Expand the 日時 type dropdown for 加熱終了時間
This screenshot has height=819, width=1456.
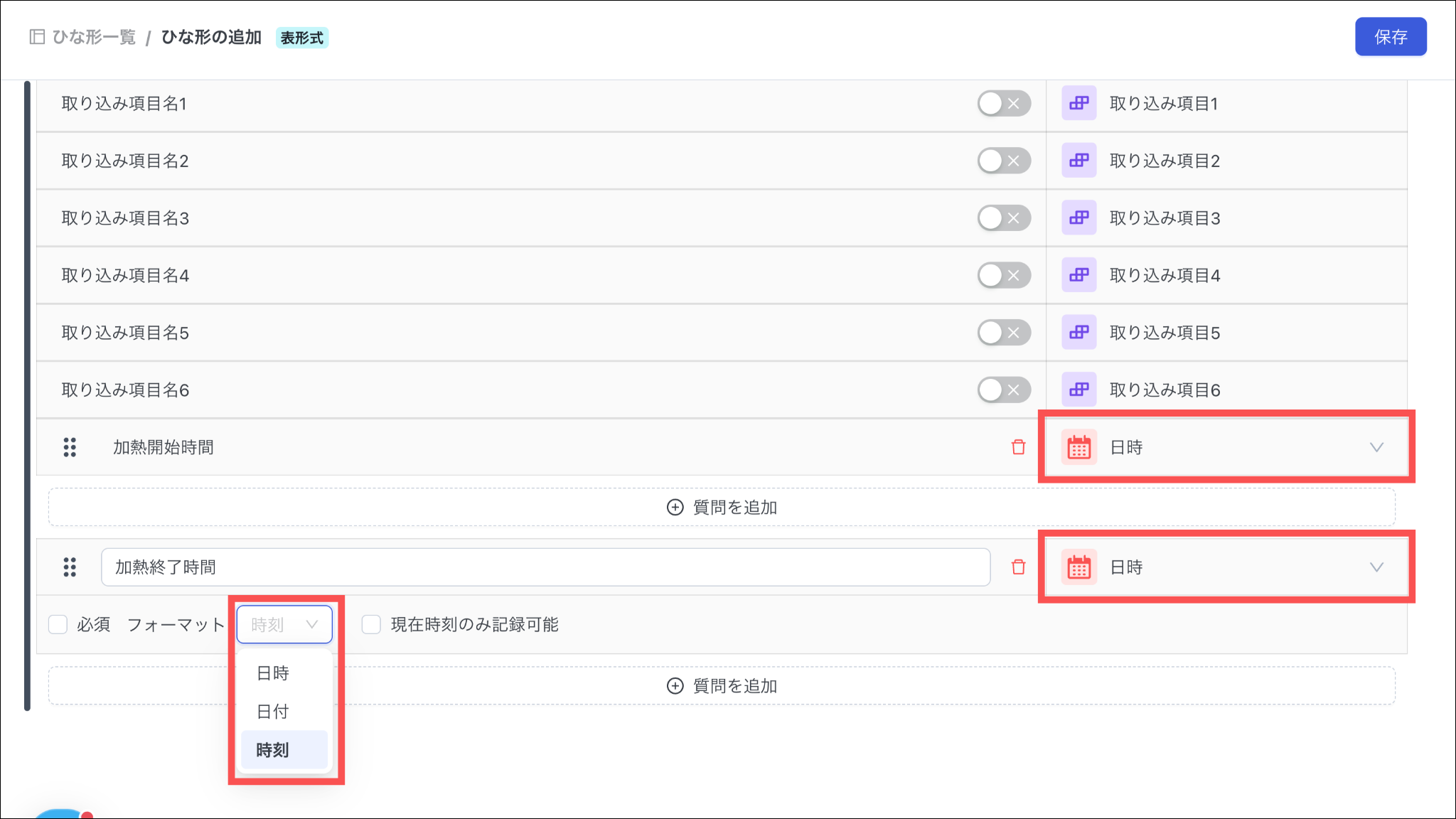[x=1376, y=567]
